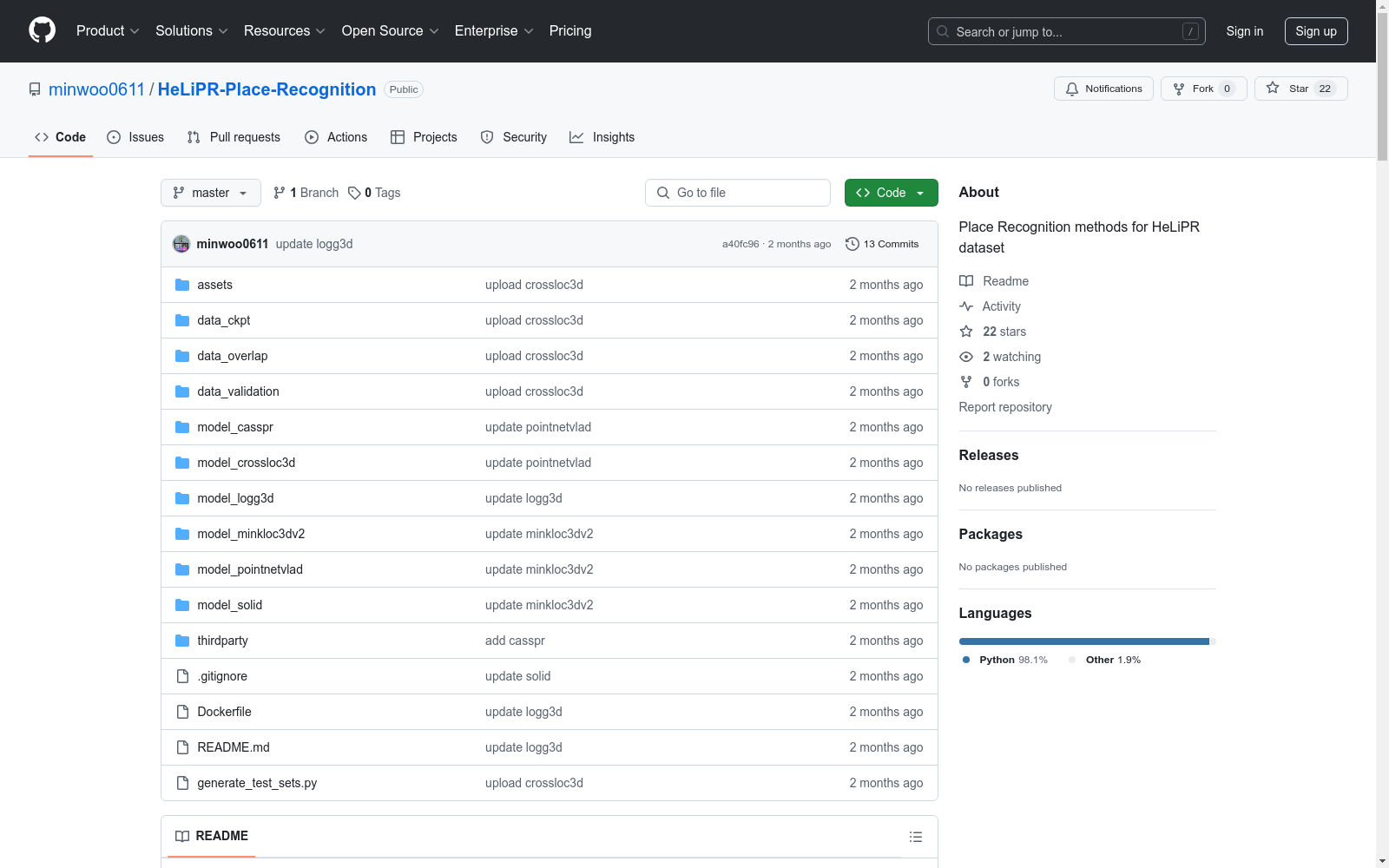1389x868 pixels.
Task: Open the data_validation folder
Action: [x=238, y=391]
